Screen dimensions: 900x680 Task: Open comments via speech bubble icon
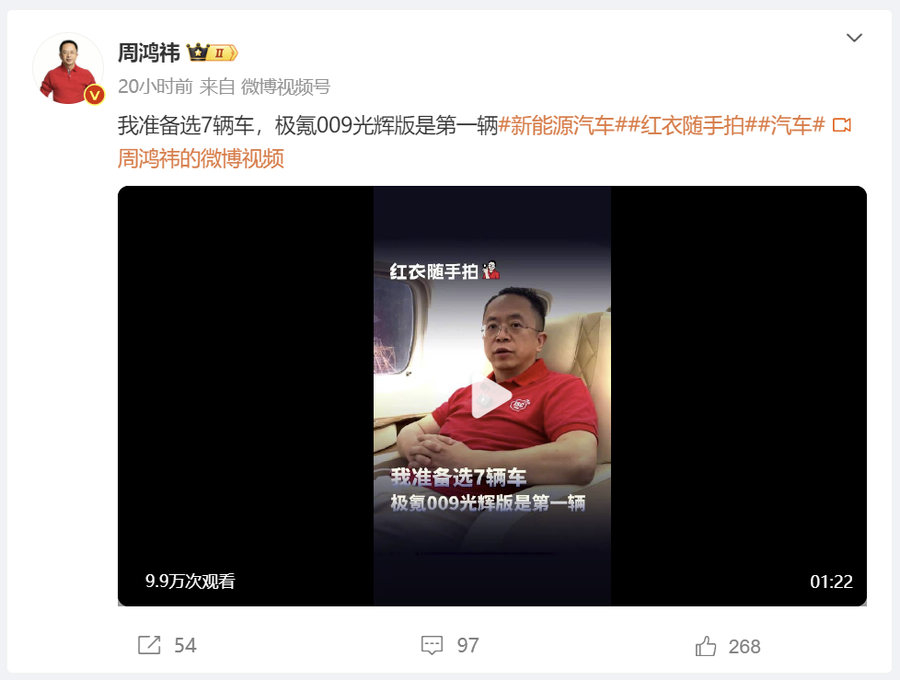pyautogui.click(x=432, y=646)
